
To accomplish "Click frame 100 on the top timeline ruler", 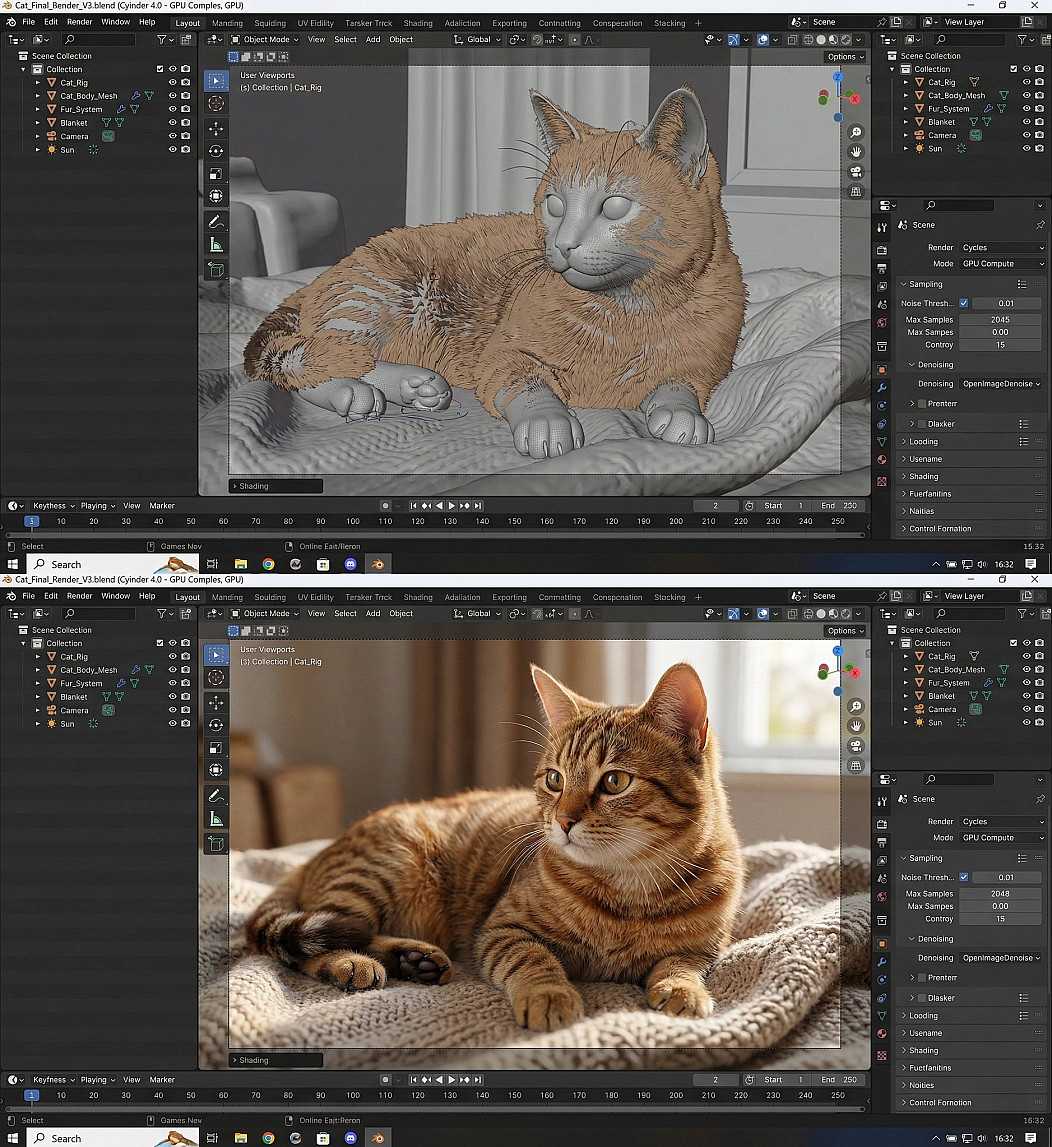I will (x=353, y=521).
